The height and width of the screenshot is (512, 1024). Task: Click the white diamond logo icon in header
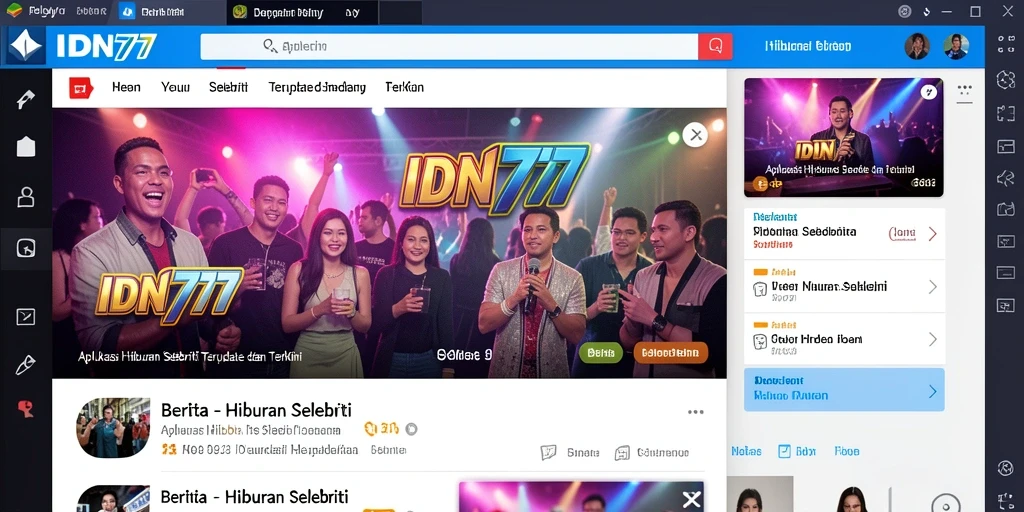[25, 46]
